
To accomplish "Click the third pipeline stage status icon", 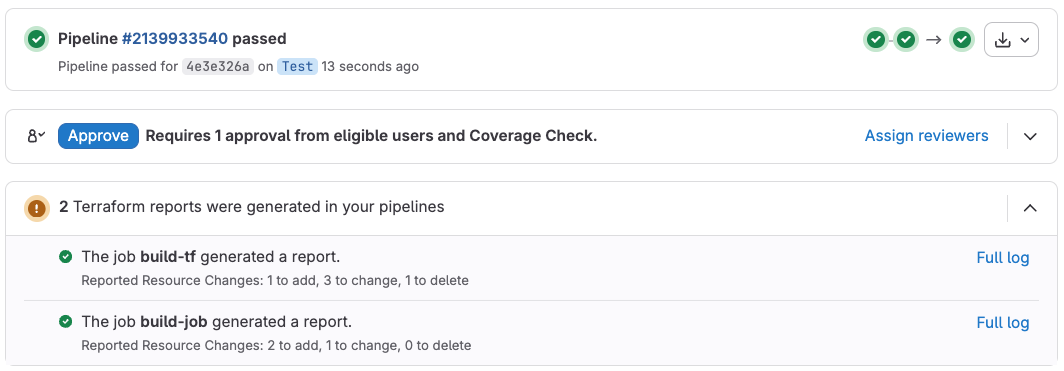I will (x=961, y=40).
